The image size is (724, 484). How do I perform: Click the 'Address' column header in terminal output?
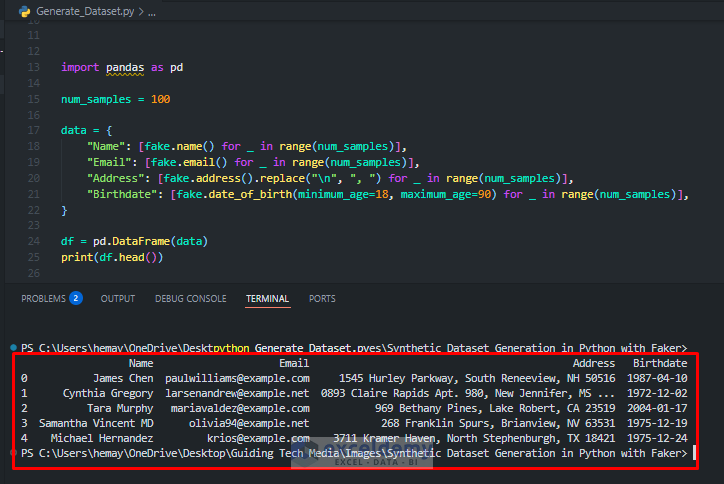[x=594, y=363]
